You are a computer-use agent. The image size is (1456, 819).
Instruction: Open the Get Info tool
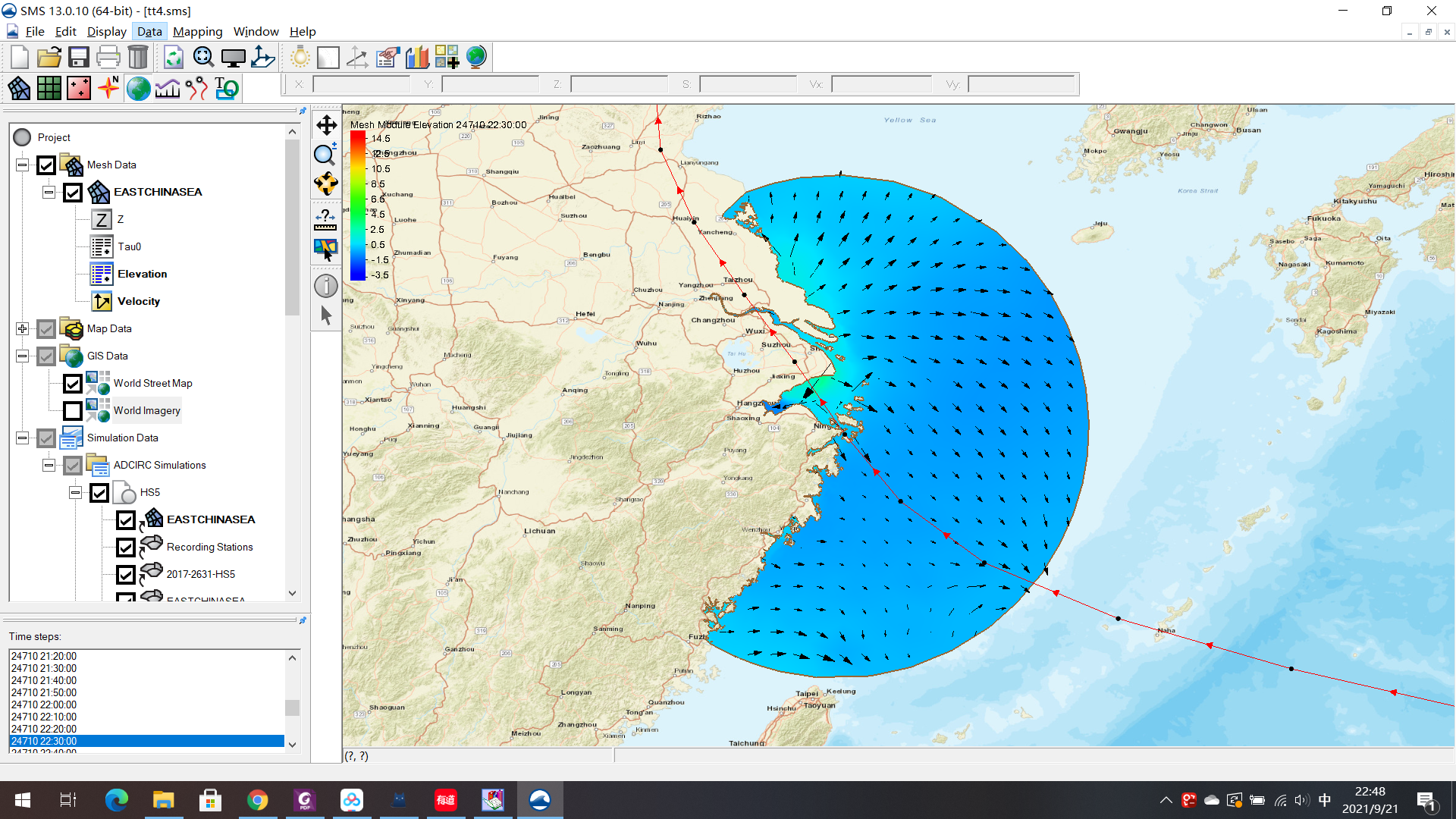(326, 286)
